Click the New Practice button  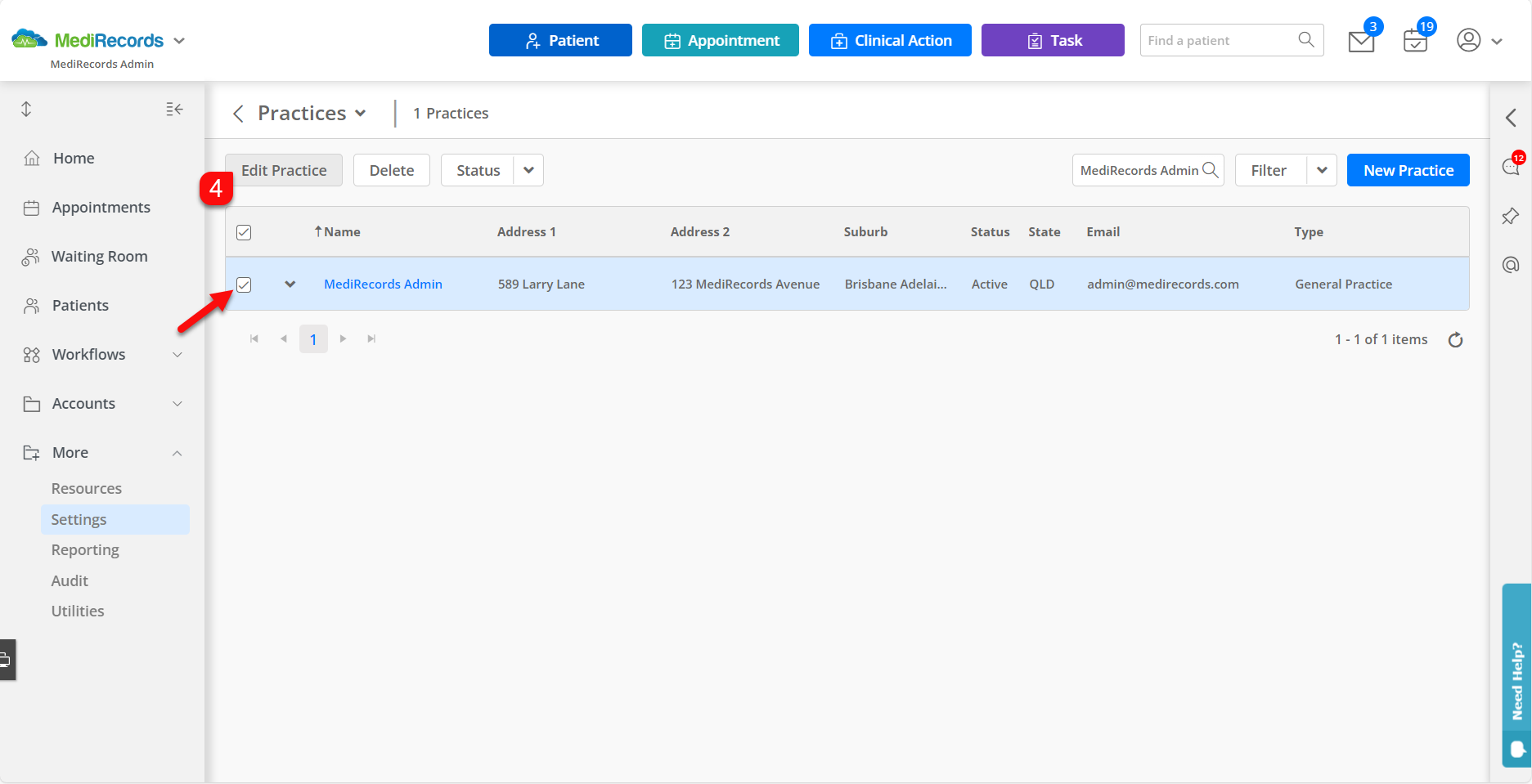pos(1408,170)
